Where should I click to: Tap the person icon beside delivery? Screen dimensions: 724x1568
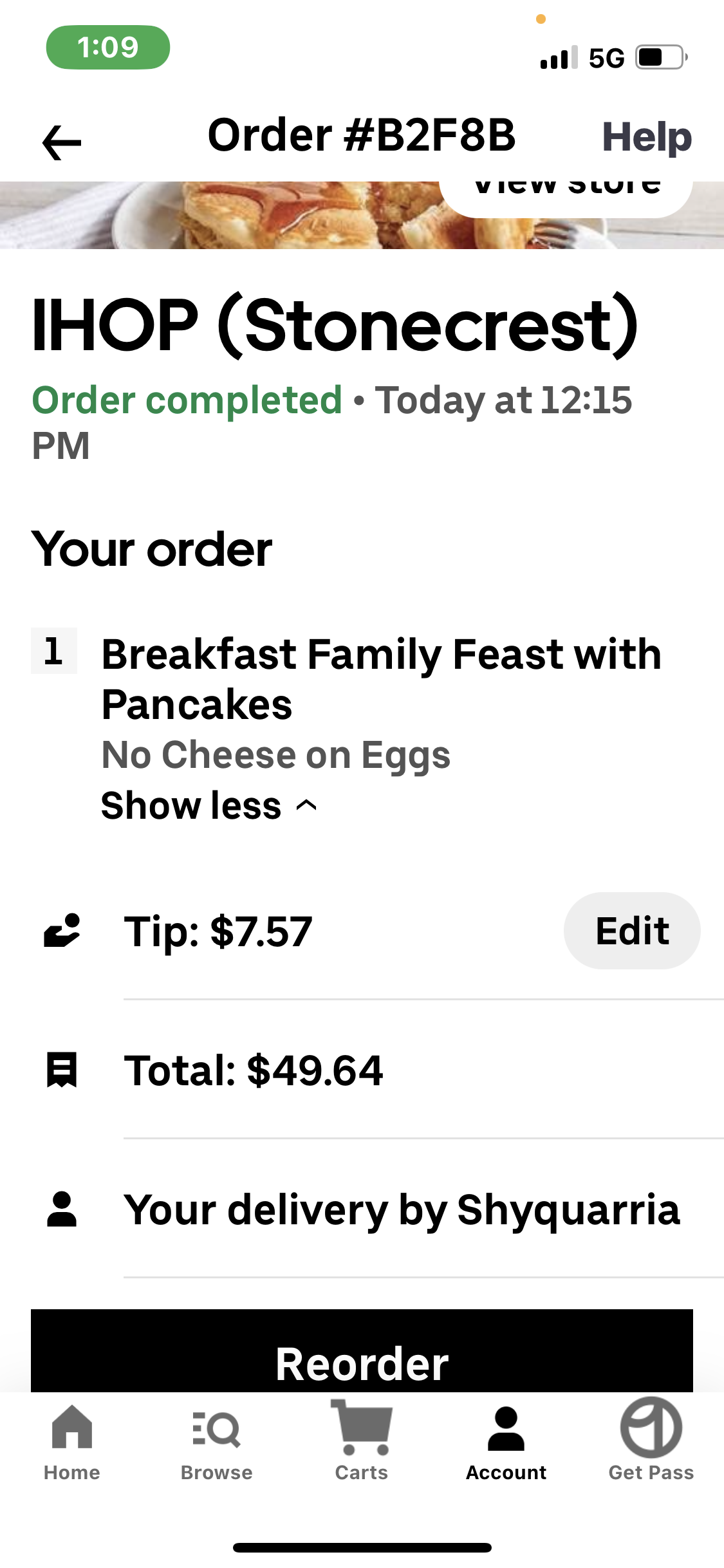coord(62,1209)
